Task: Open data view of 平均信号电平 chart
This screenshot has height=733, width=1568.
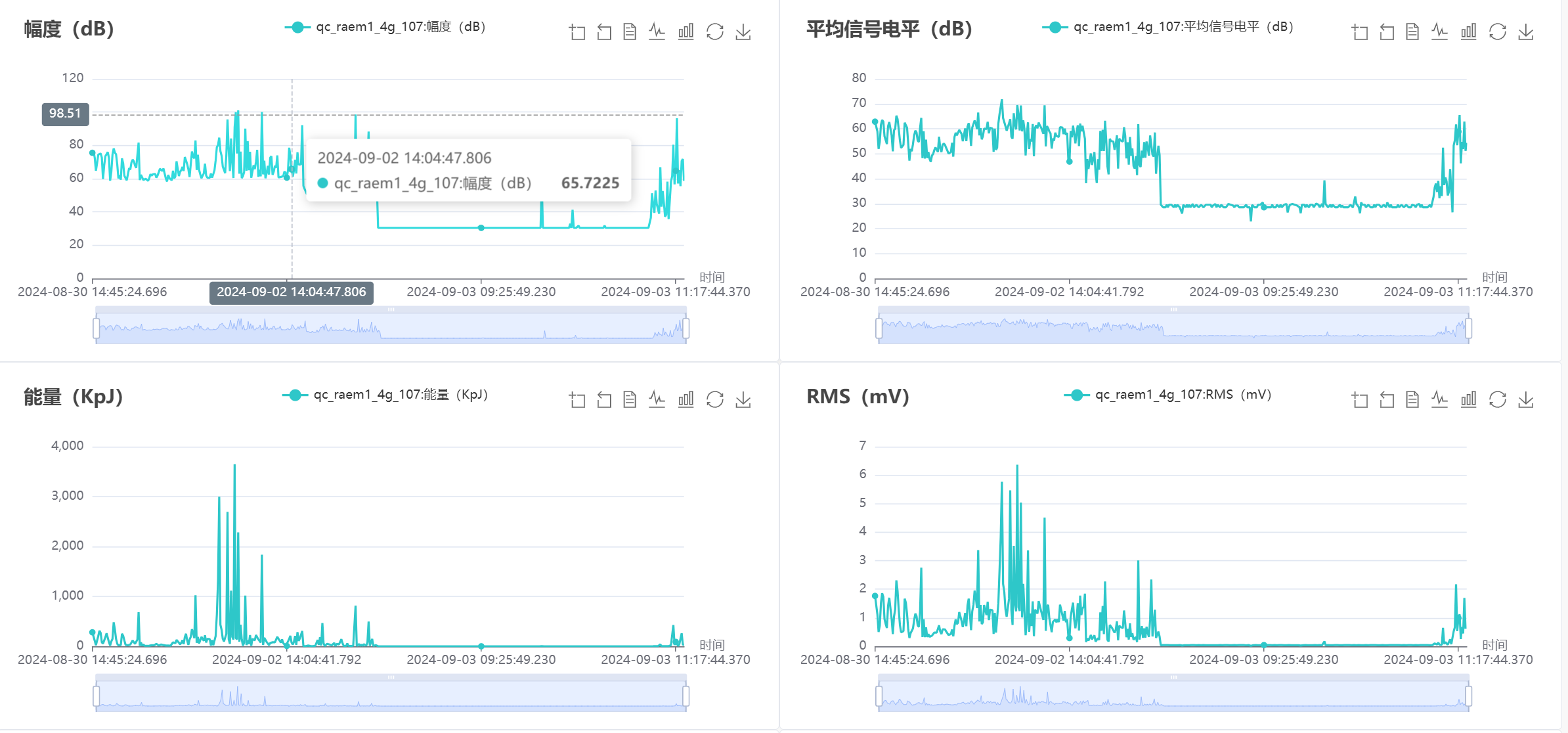Action: (x=1412, y=30)
